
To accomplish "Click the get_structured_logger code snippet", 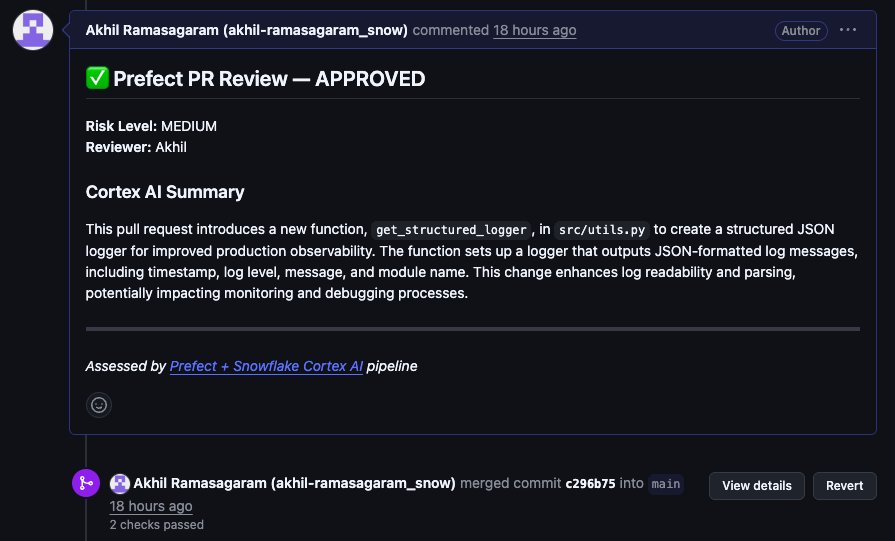I will pyautogui.click(x=451, y=230).
